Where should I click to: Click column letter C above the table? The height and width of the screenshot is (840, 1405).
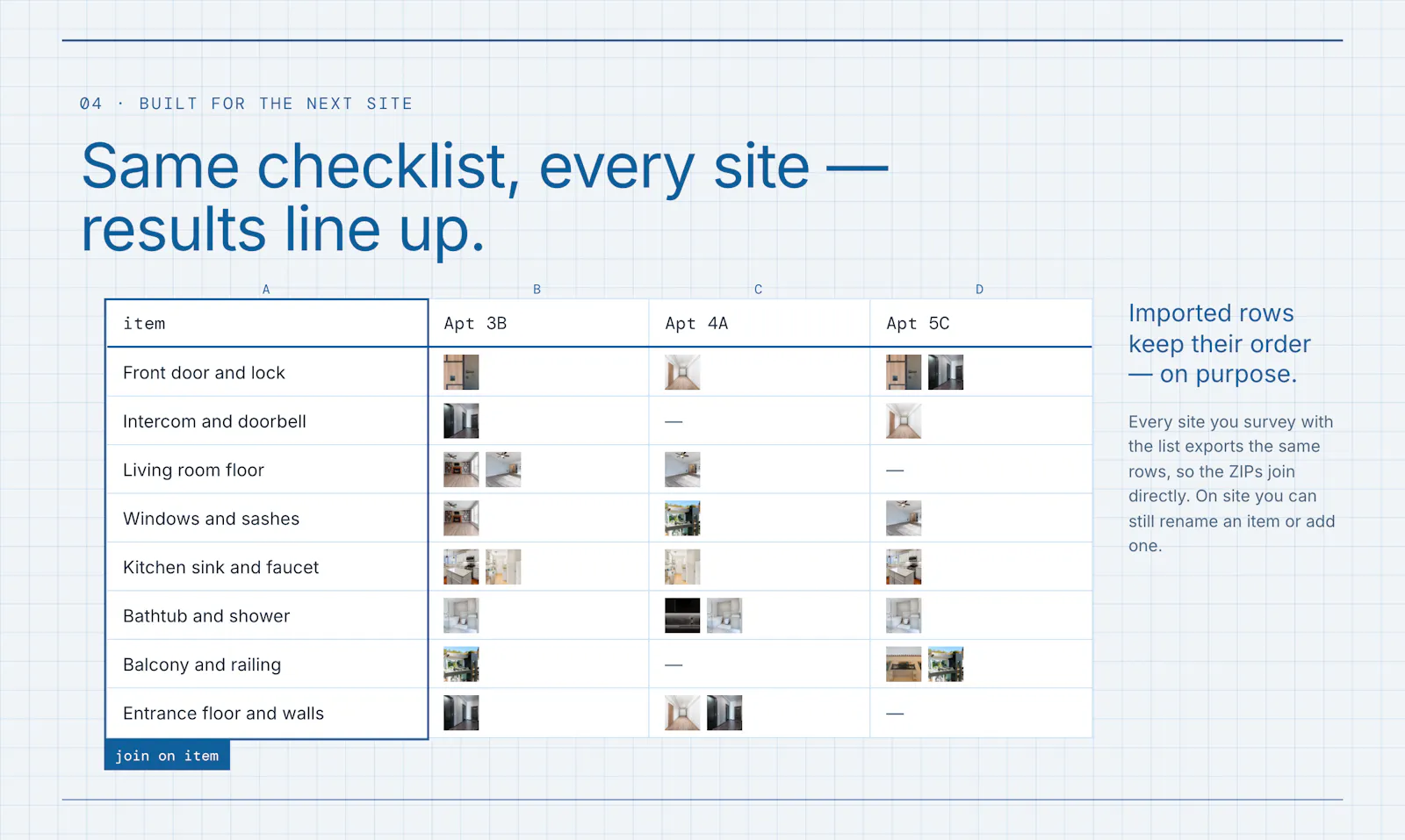click(x=758, y=289)
